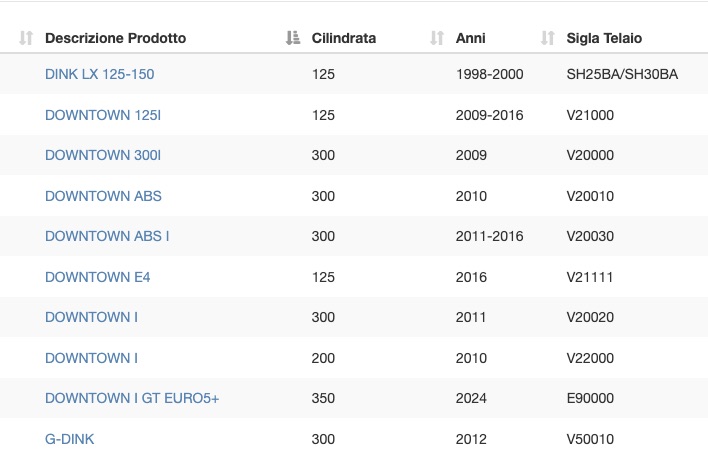
Task: Click the Sigla Telaio sort arrows
Action: pos(548,38)
